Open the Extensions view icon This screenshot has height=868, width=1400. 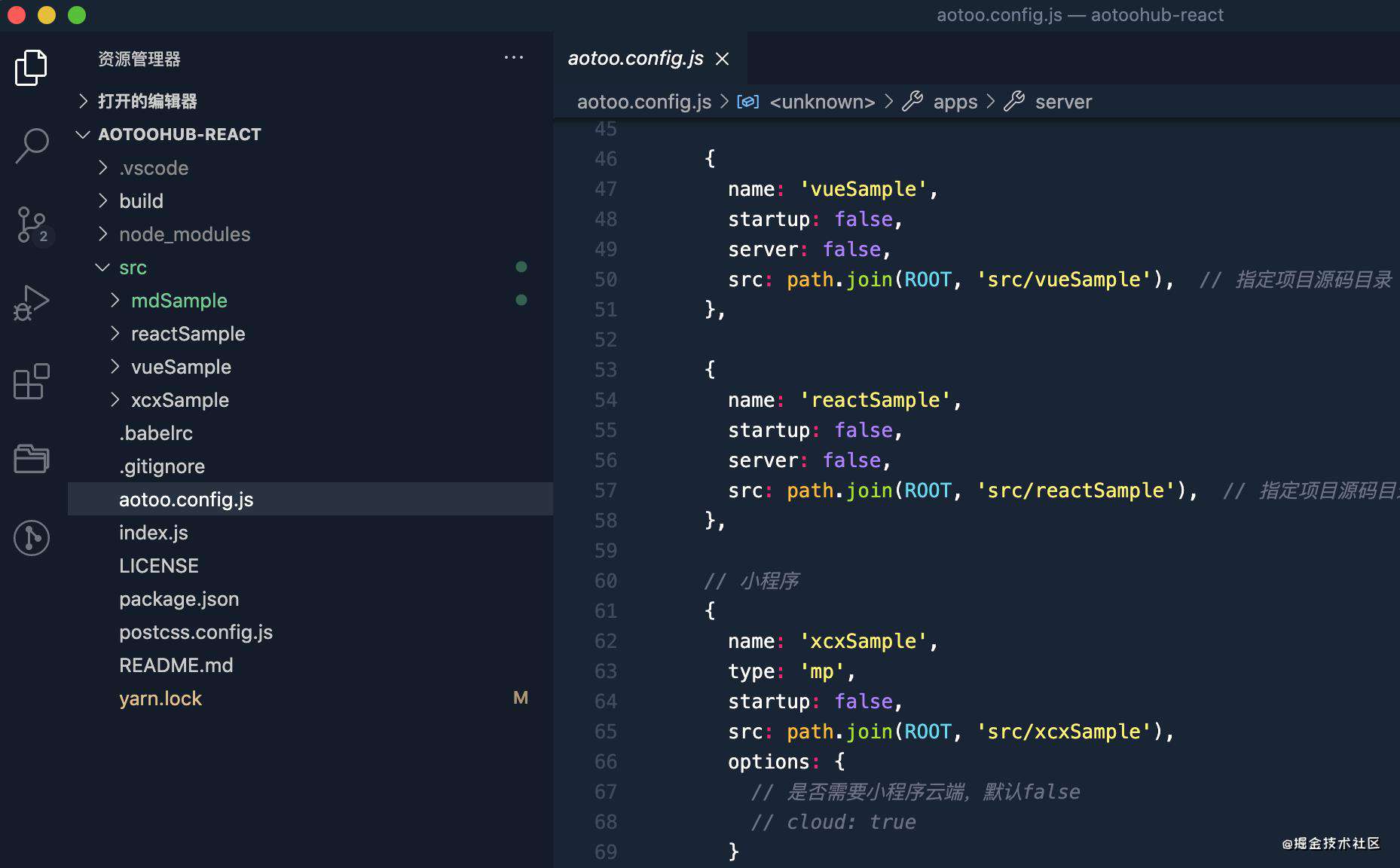pos(32,381)
